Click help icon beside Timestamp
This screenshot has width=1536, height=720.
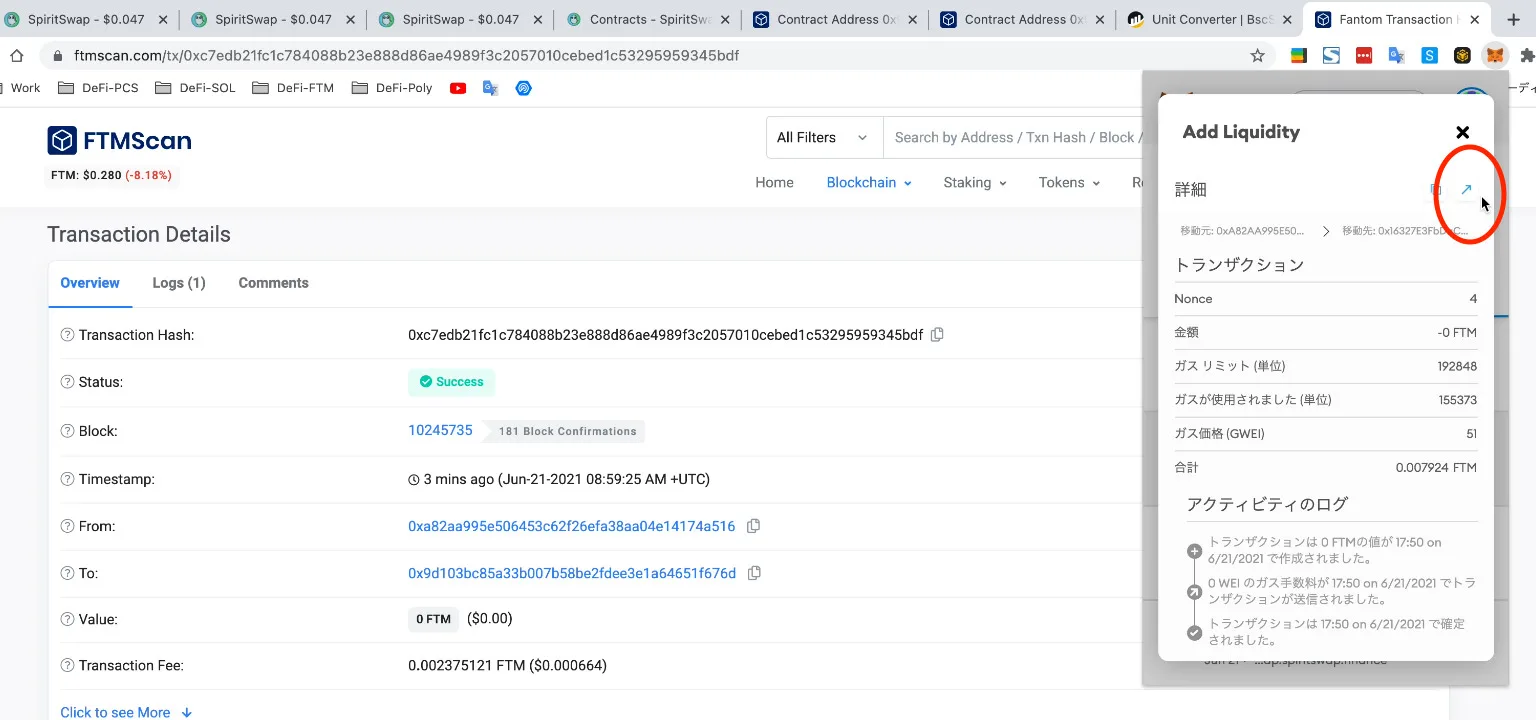67,479
